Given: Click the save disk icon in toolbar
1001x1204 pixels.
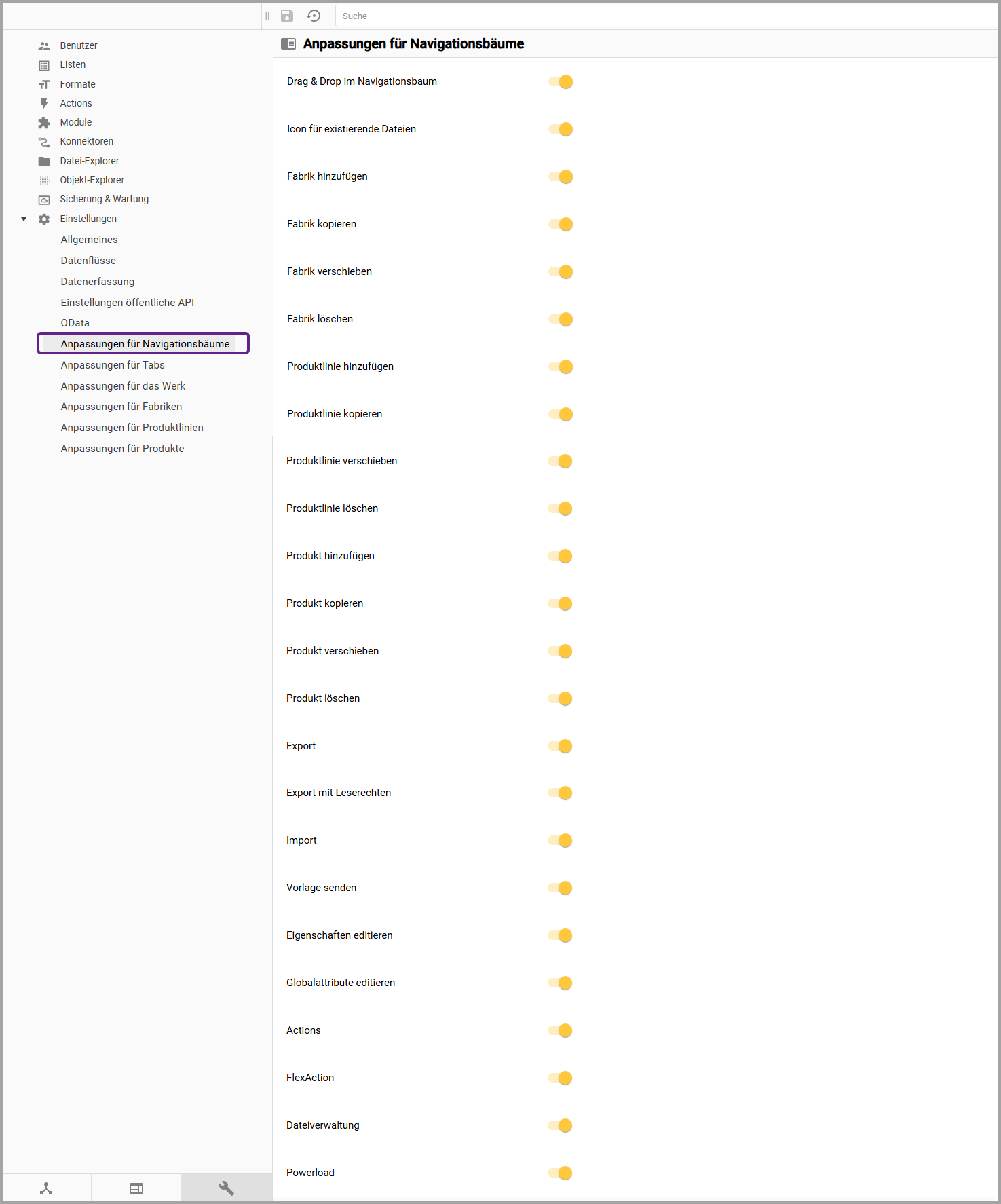Looking at the screenshot, I should click(287, 16).
